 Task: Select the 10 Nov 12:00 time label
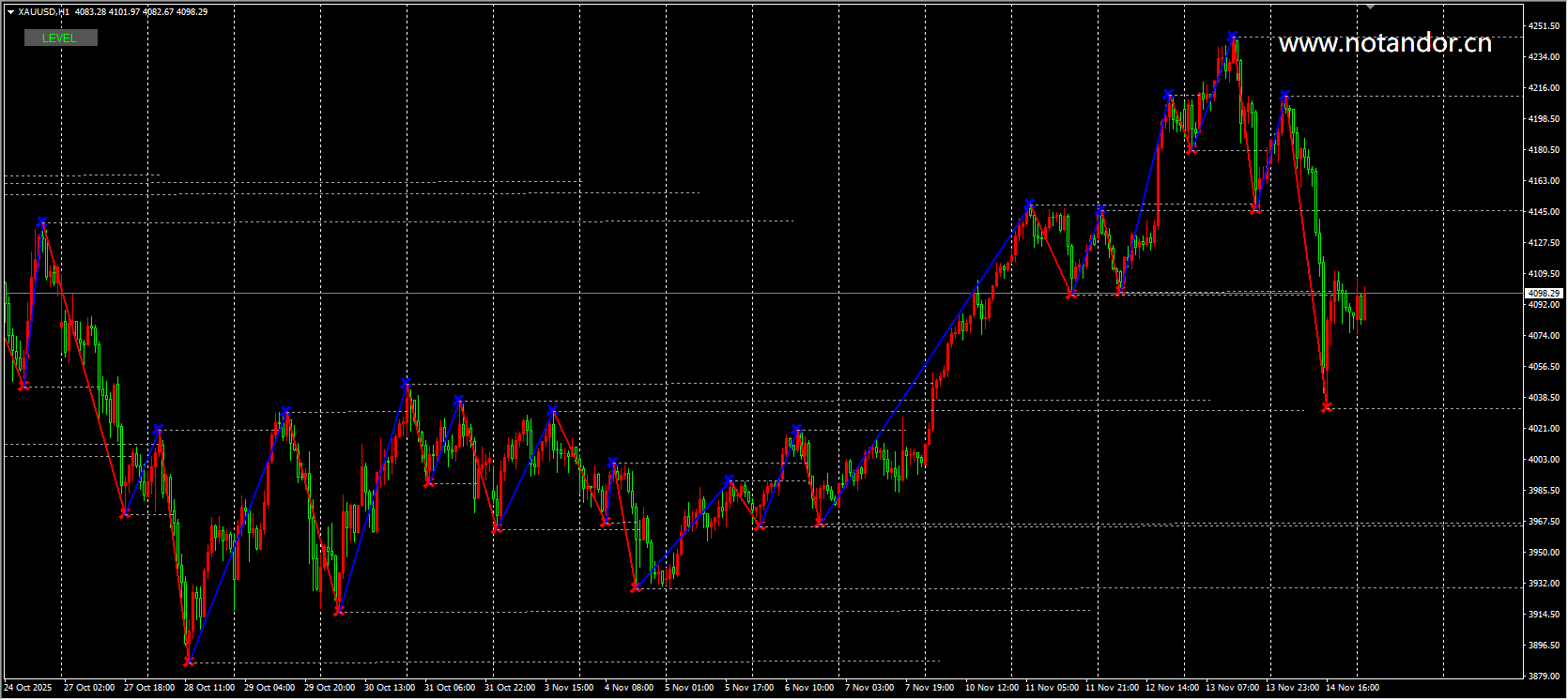(x=992, y=688)
